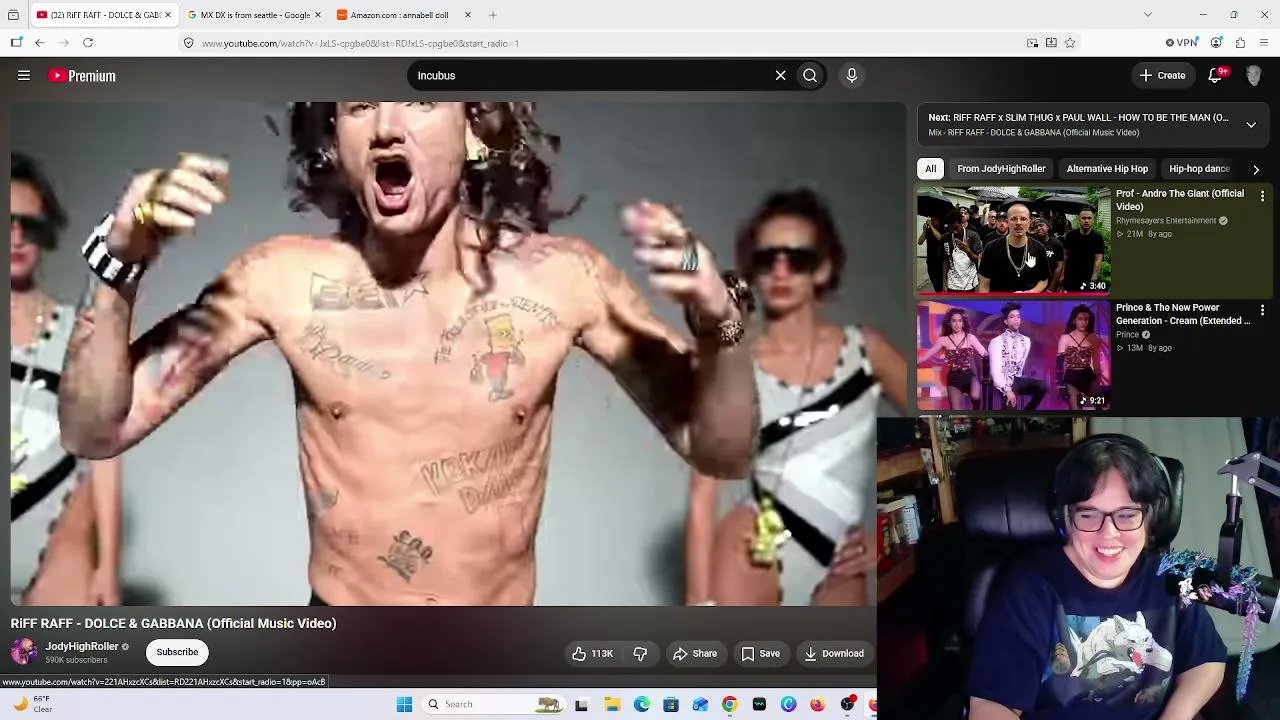Image resolution: width=1280 pixels, height=720 pixels.
Task: Install the web app from the address bar icon
Action: tap(1051, 43)
